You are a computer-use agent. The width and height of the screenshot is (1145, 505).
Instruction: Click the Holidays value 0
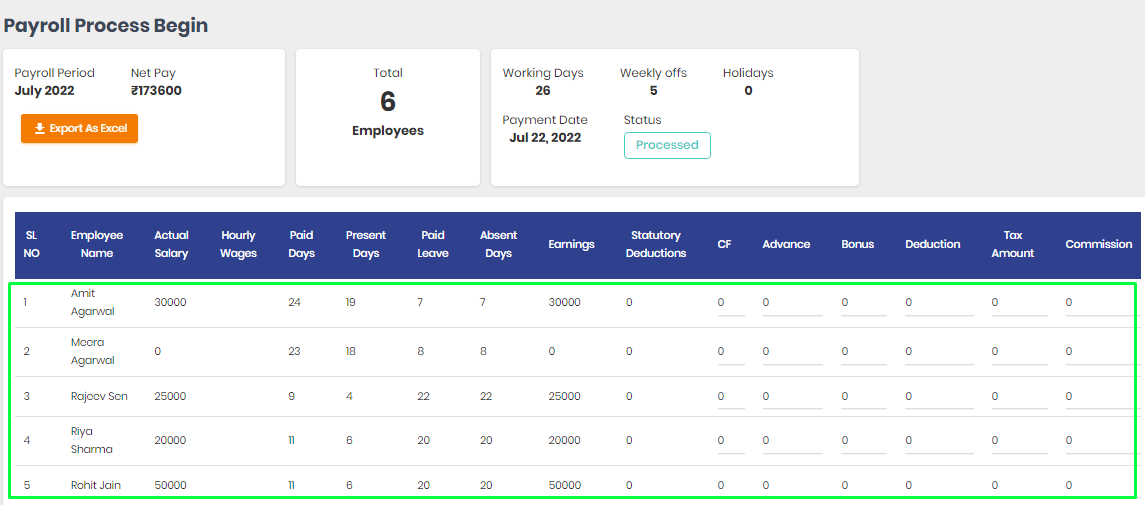(748, 90)
